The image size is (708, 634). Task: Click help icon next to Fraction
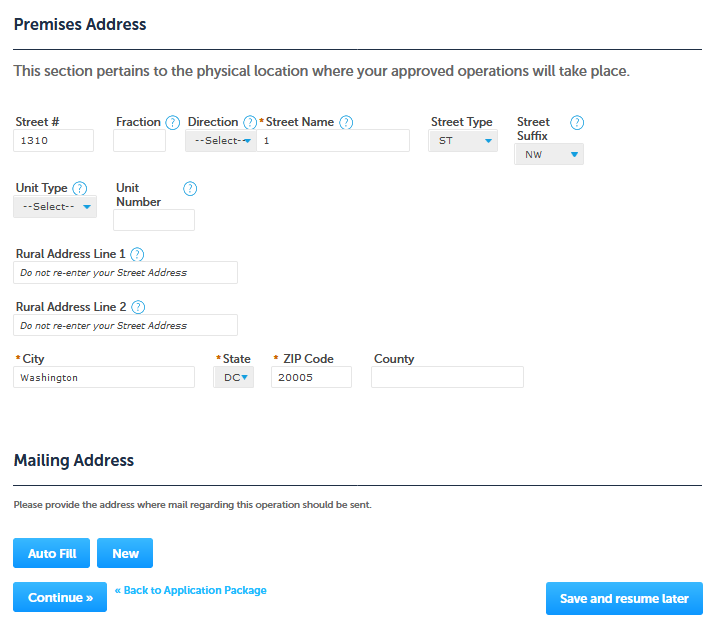point(172,123)
